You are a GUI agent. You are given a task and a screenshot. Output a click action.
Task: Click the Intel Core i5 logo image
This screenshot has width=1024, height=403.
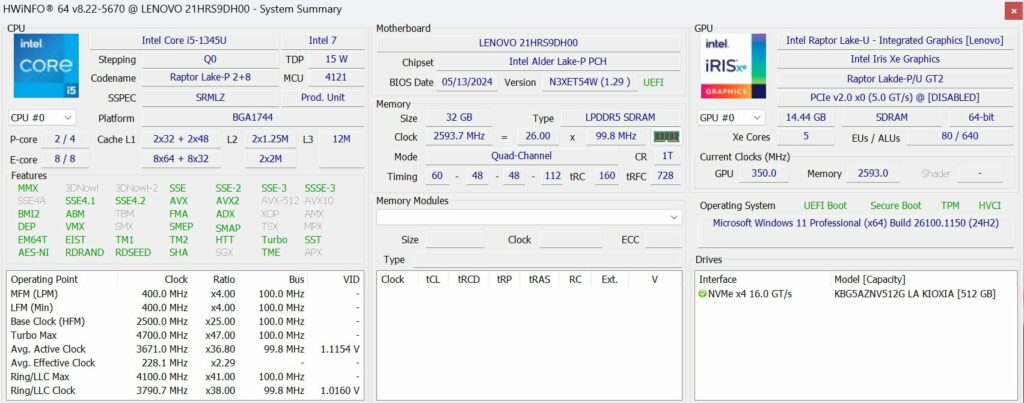point(46,66)
